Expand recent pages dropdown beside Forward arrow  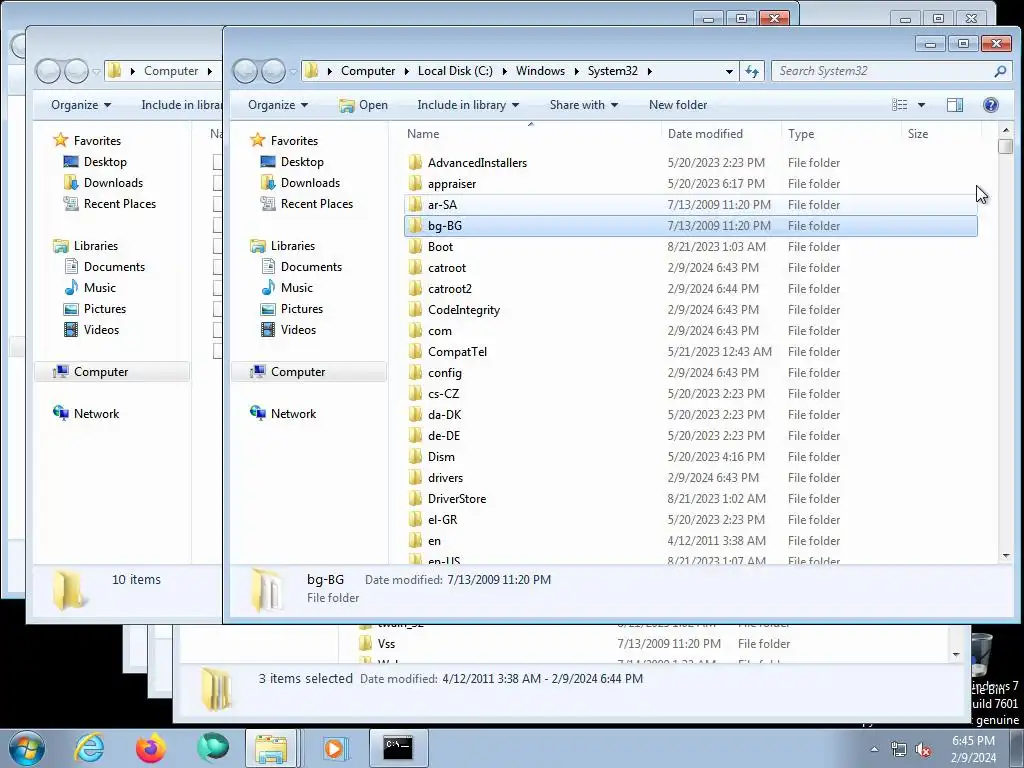(x=293, y=71)
